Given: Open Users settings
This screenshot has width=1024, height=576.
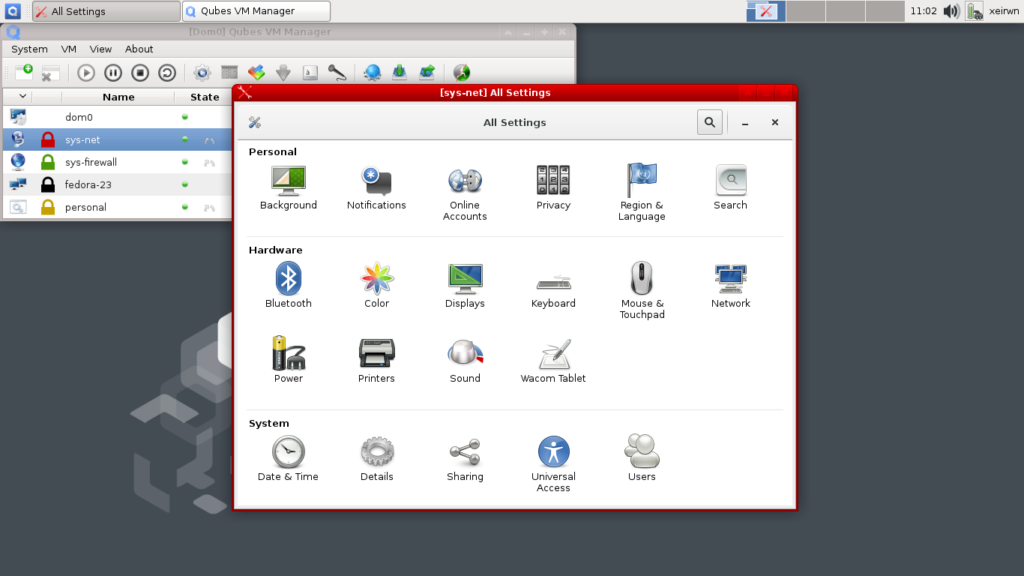Looking at the screenshot, I should (641, 457).
